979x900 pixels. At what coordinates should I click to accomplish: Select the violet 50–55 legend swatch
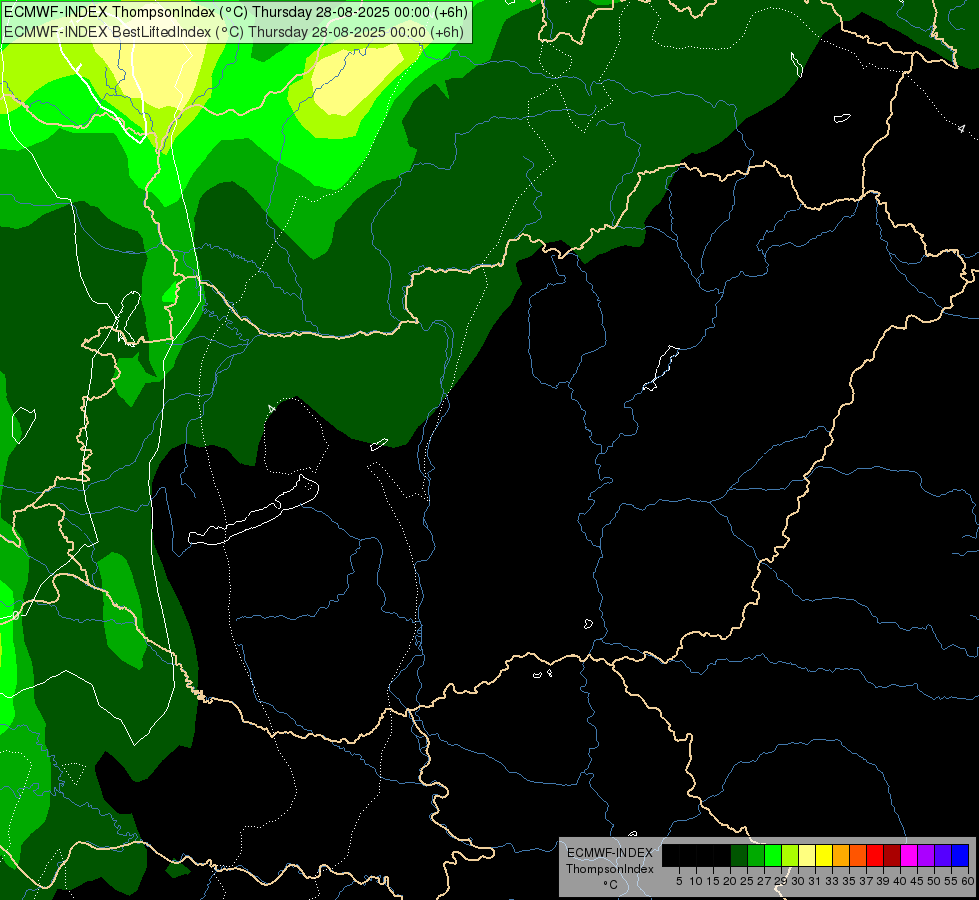coord(943,855)
